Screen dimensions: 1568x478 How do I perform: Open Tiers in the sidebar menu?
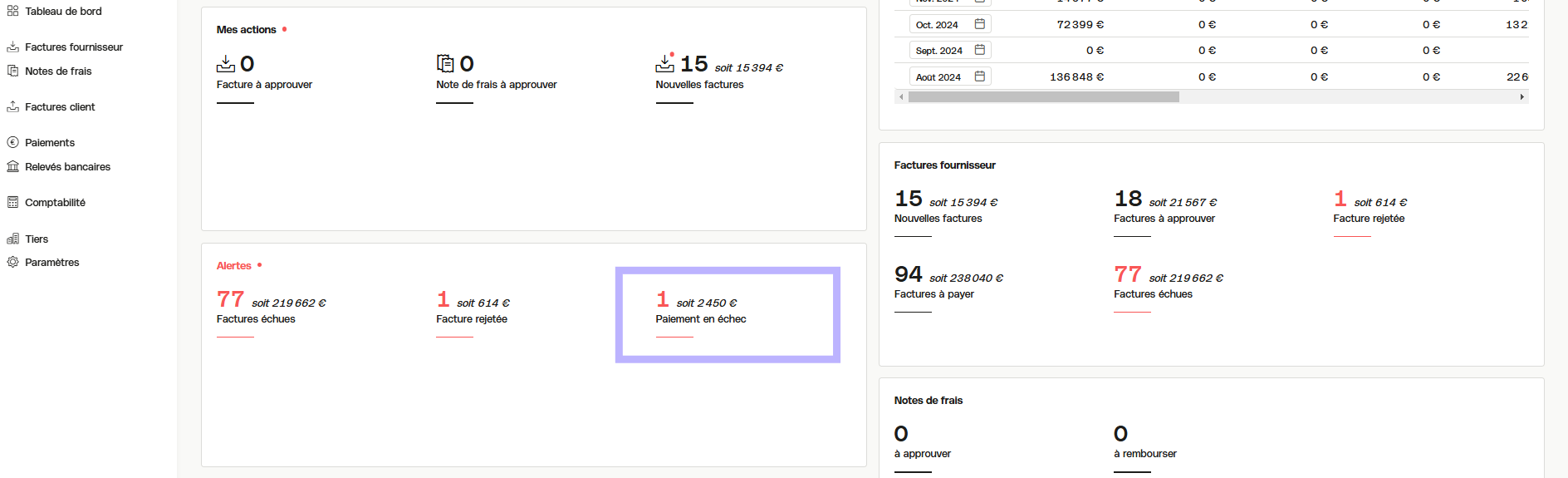[37, 239]
